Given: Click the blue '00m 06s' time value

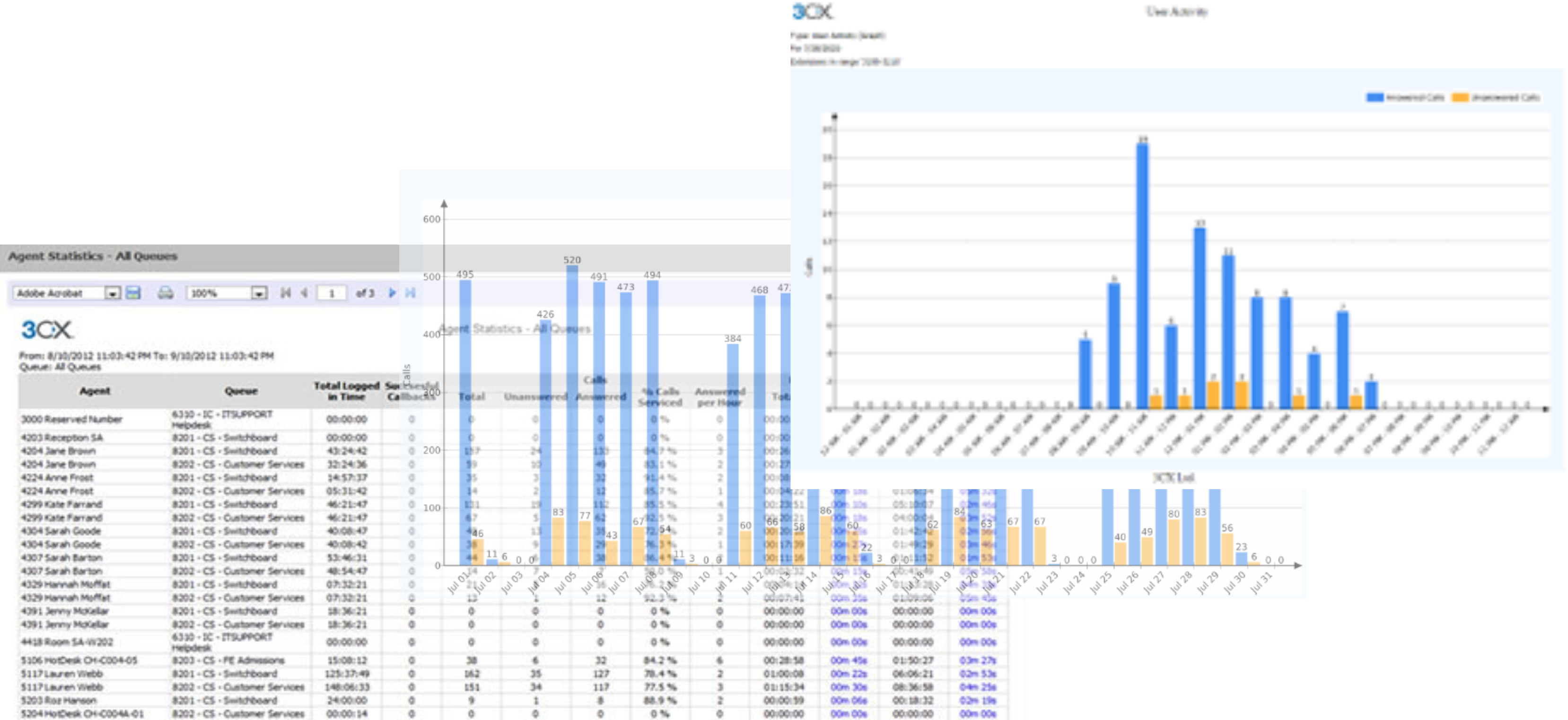Looking at the screenshot, I should (x=849, y=701).
